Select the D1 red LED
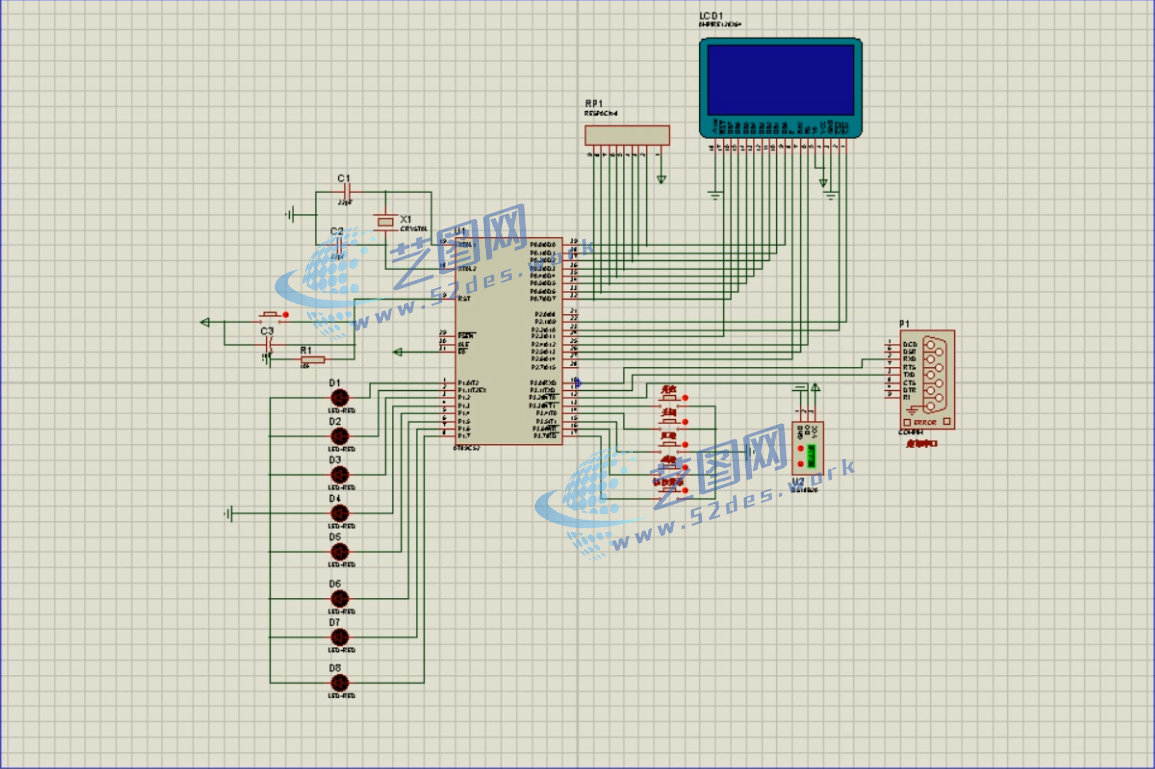Viewport: 1155px width, 769px height. point(340,398)
